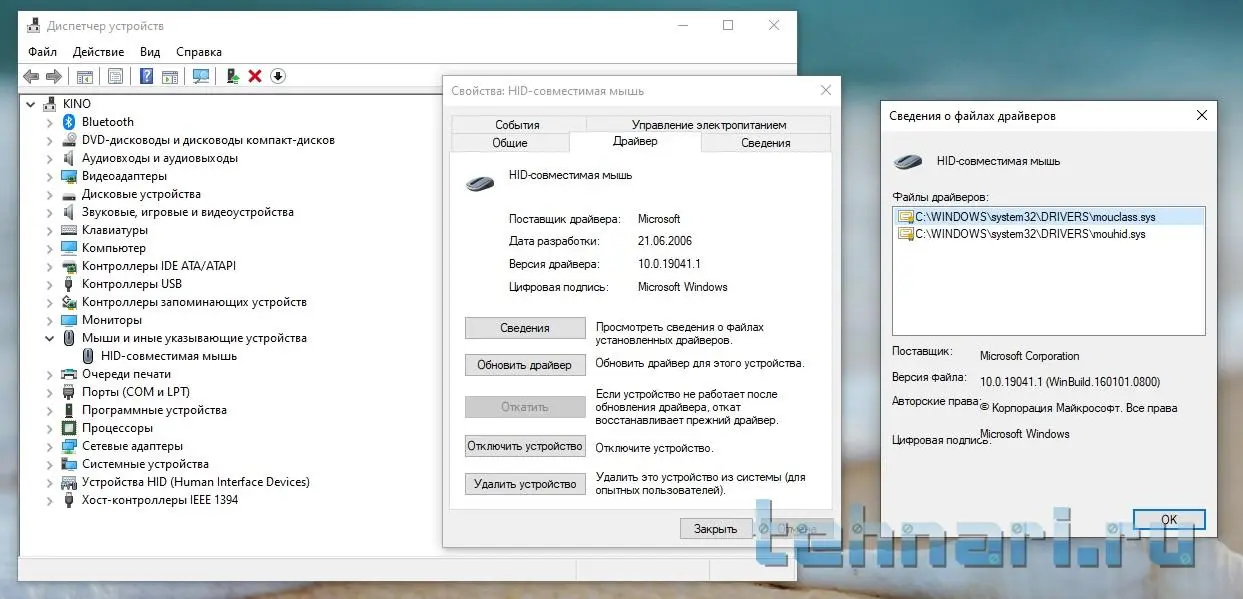Click the disable device down-arrow icon
Screen dimensions: 1243x599
click(278, 76)
